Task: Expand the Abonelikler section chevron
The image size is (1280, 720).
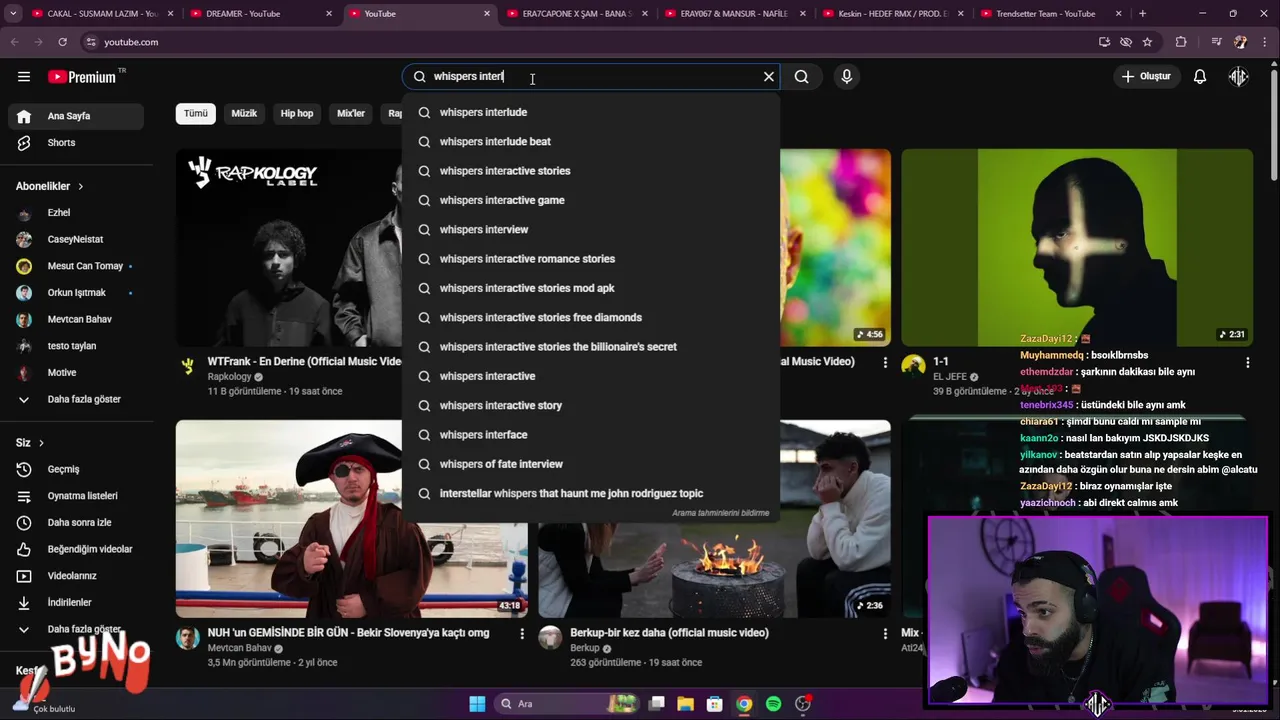Action: pos(80,187)
